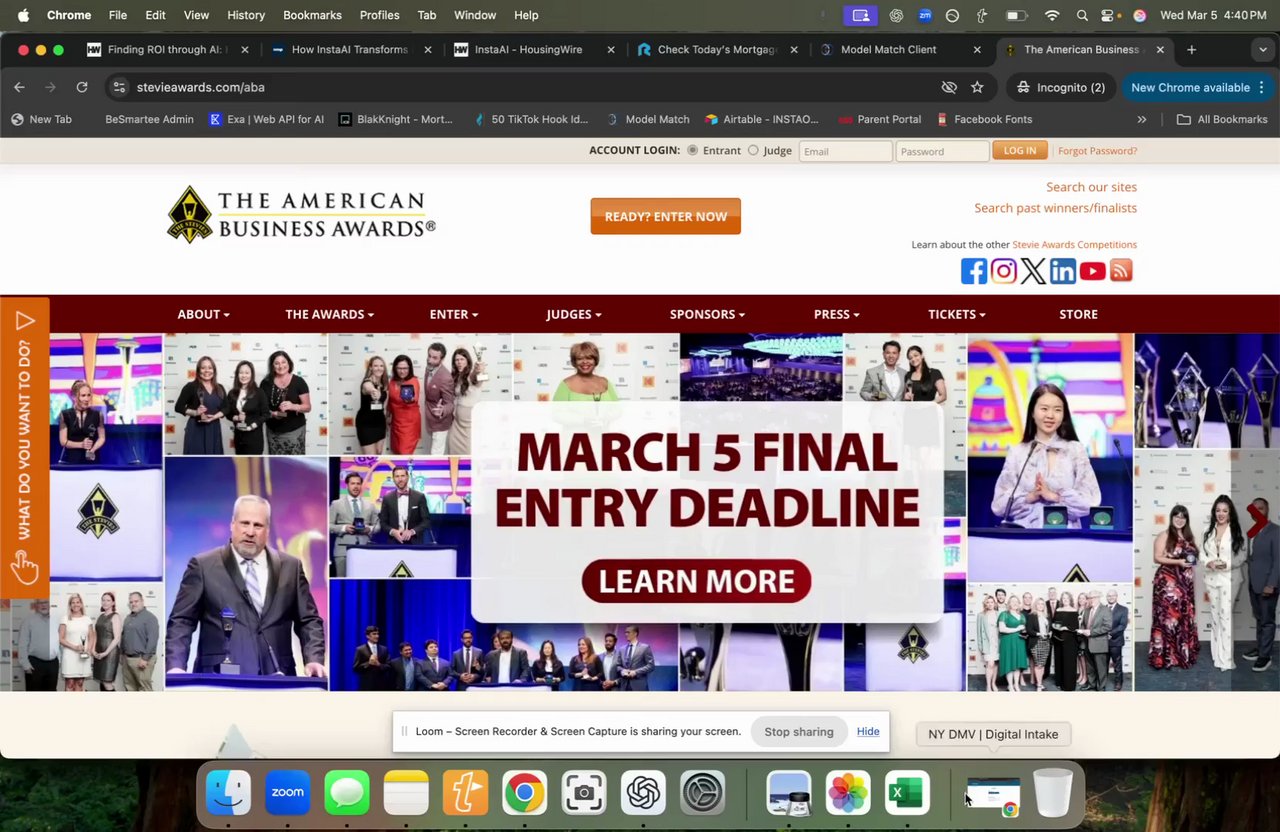Image resolution: width=1280 pixels, height=832 pixels.
Task: Open the YouTube social icon
Action: (x=1092, y=271)
